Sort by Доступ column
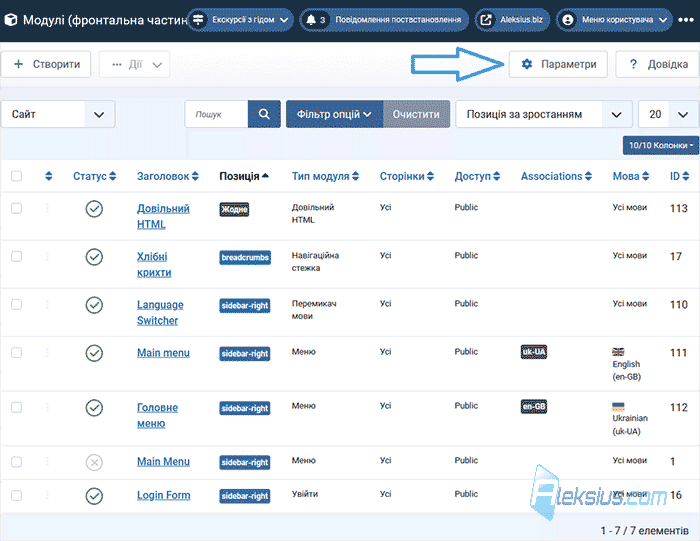This screenshot has width=700, height=541. pos(477,176)
